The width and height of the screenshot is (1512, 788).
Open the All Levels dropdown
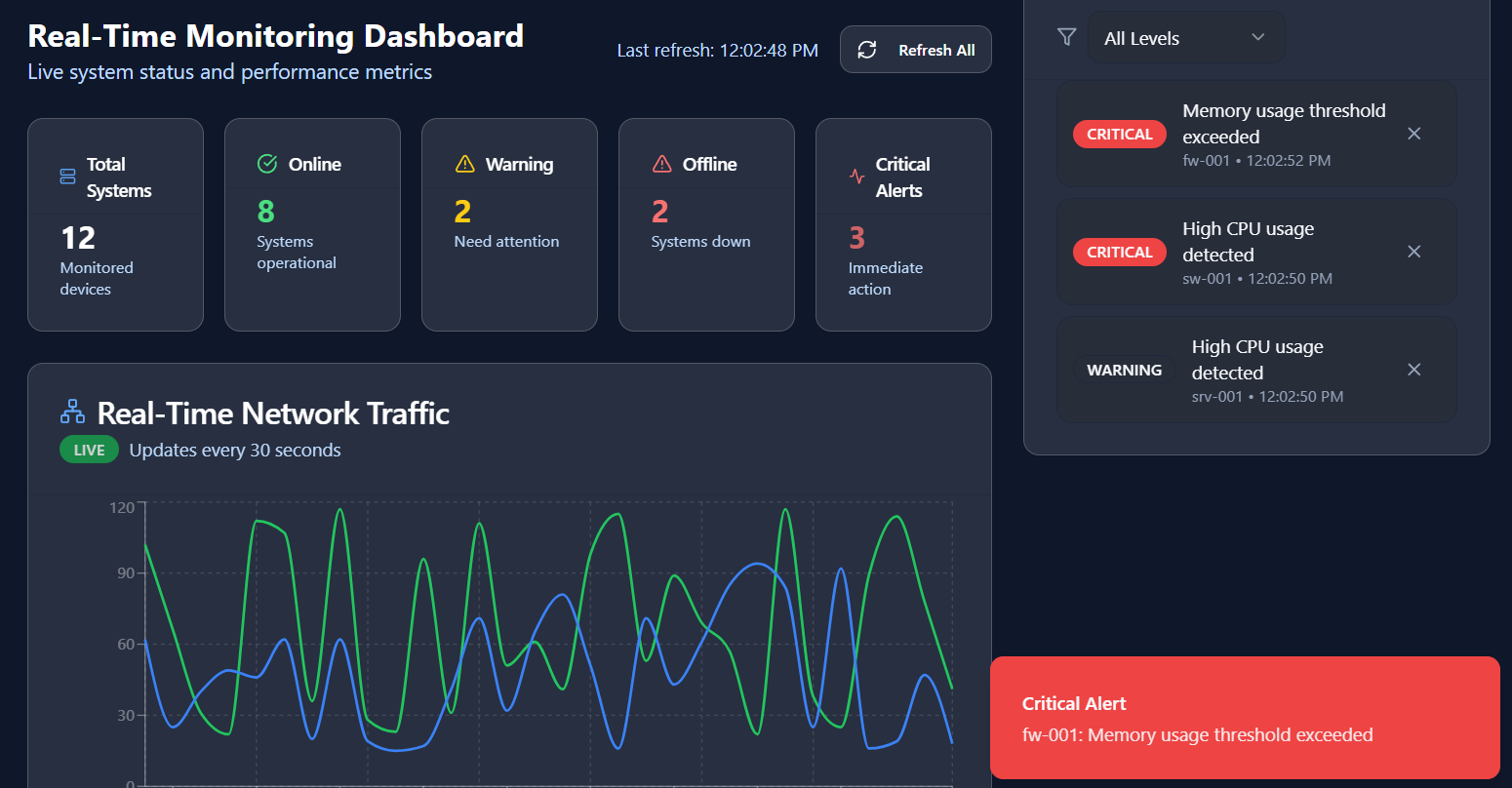pos(1185,38)
